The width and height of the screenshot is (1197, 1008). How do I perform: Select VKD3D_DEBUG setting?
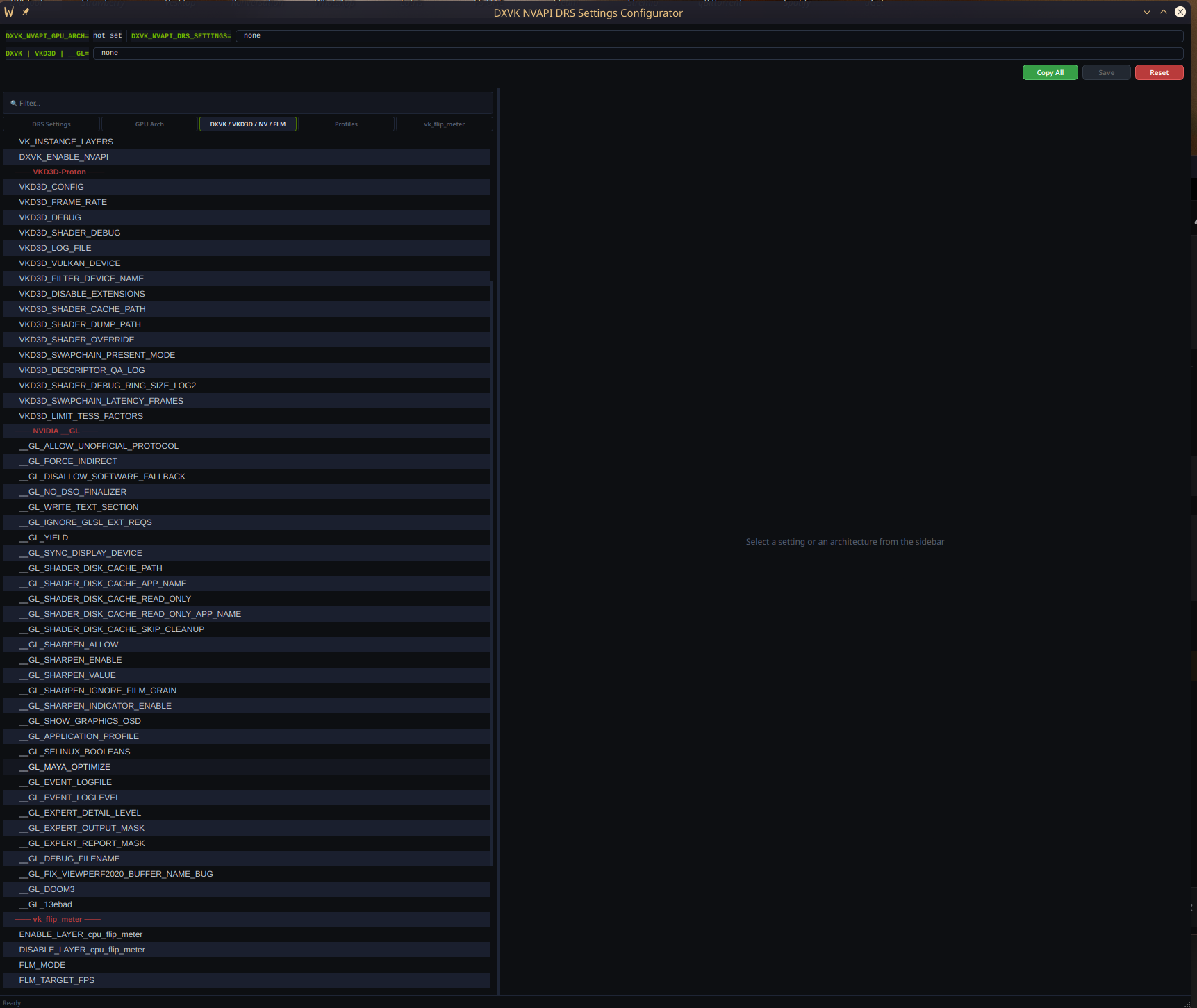247,217
